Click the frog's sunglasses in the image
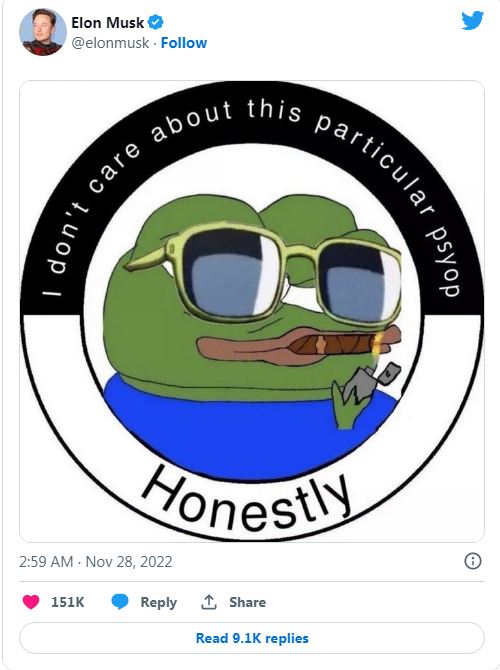 pyautogui.click(x=265, y=273)
